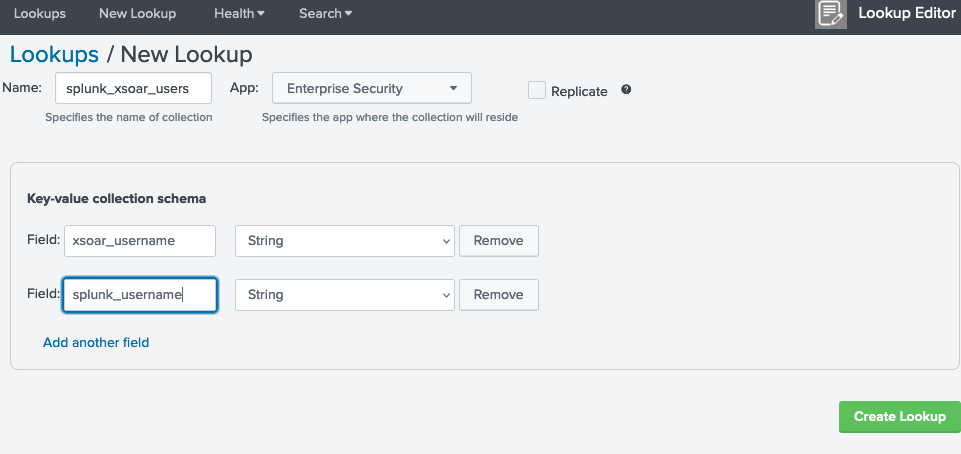Click the Add another field link

click(96, 342)
